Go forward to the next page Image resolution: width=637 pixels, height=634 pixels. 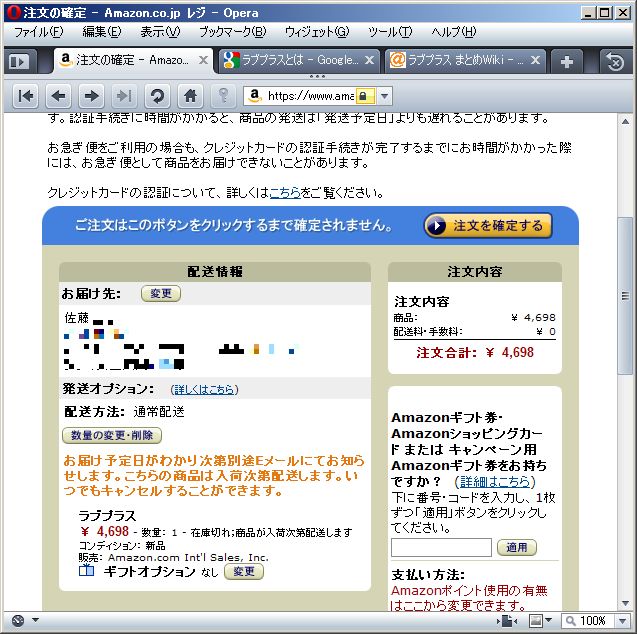point(91,96)
